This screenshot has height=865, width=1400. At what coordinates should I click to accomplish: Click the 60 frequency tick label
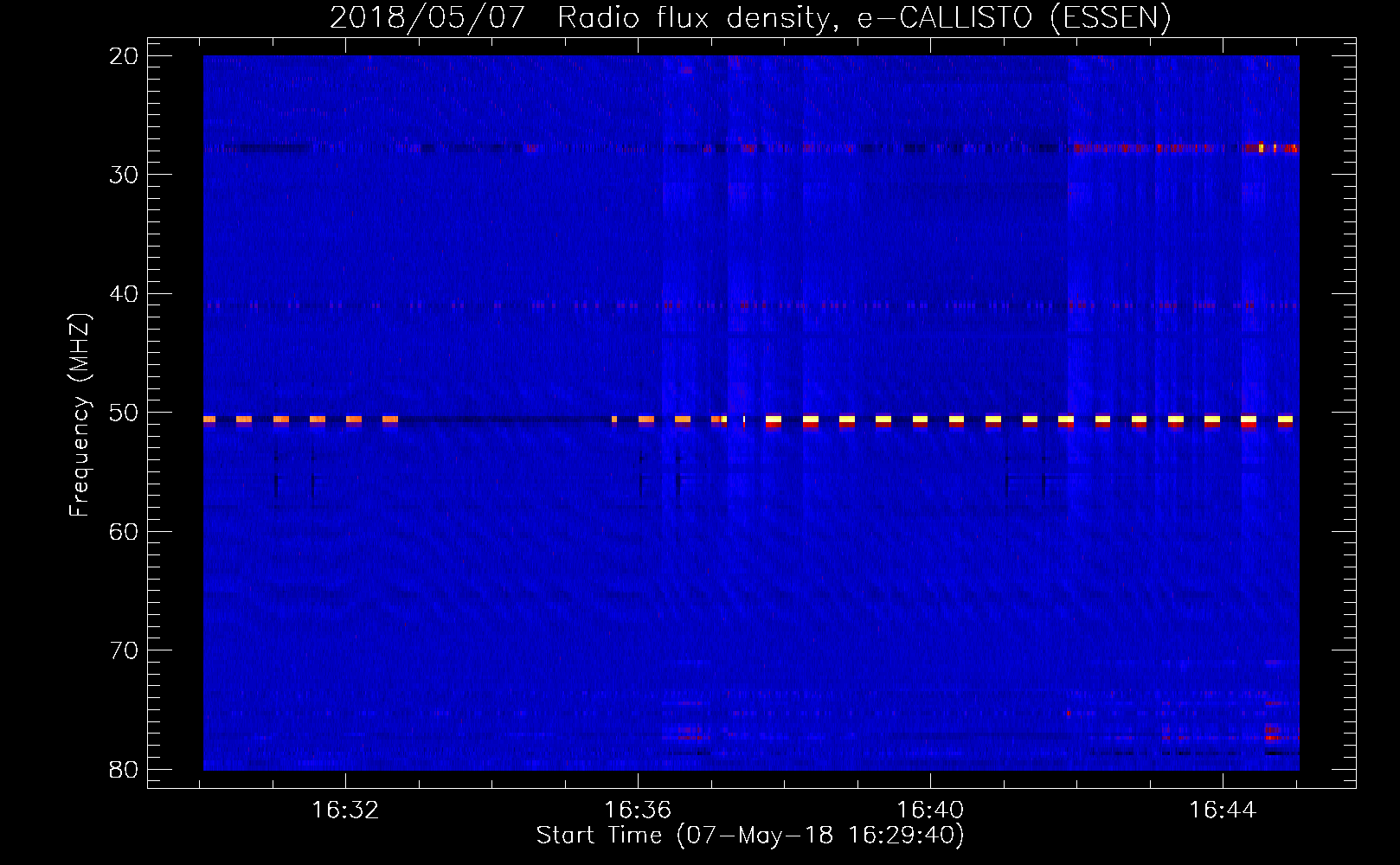point(124,532)
